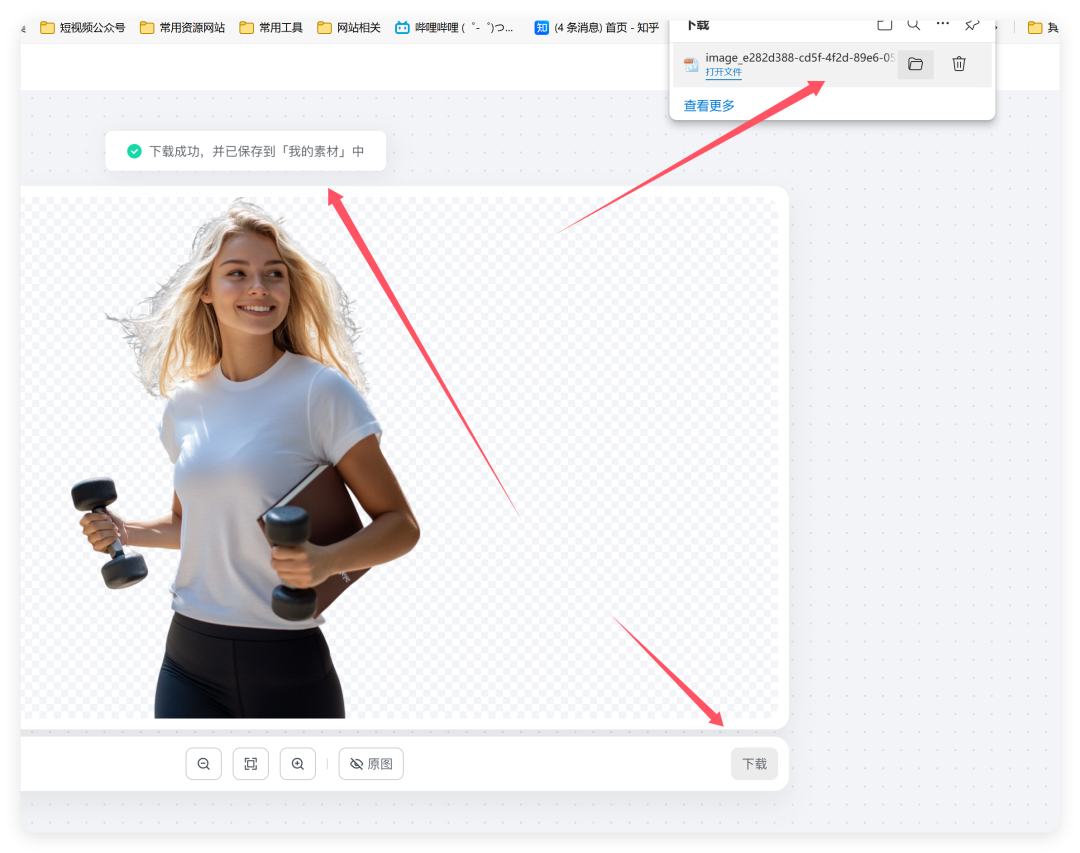The width and height of the screenshot is (1080, 853).
Task: Pin the downloads panel
Action: click(x=972, y=25)
